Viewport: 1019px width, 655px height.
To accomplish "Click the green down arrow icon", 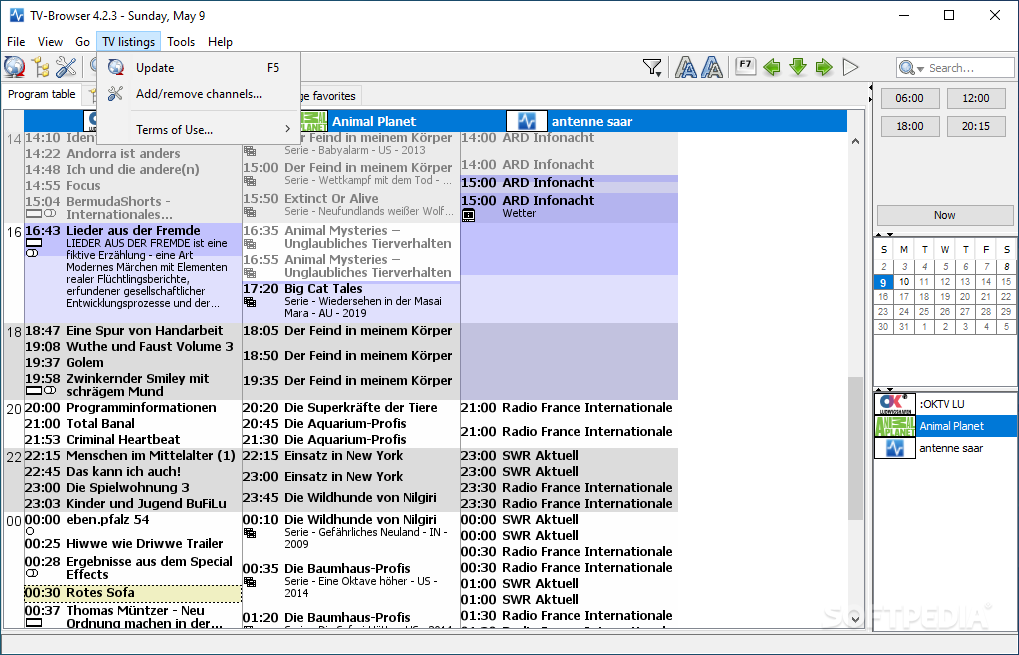I will pos(798,67).
